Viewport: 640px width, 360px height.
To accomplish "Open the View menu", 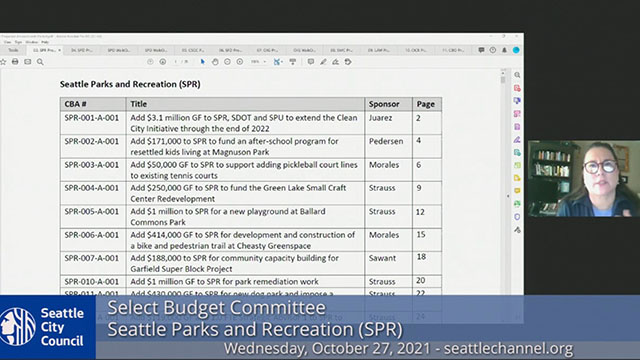I will coord(7,42).
